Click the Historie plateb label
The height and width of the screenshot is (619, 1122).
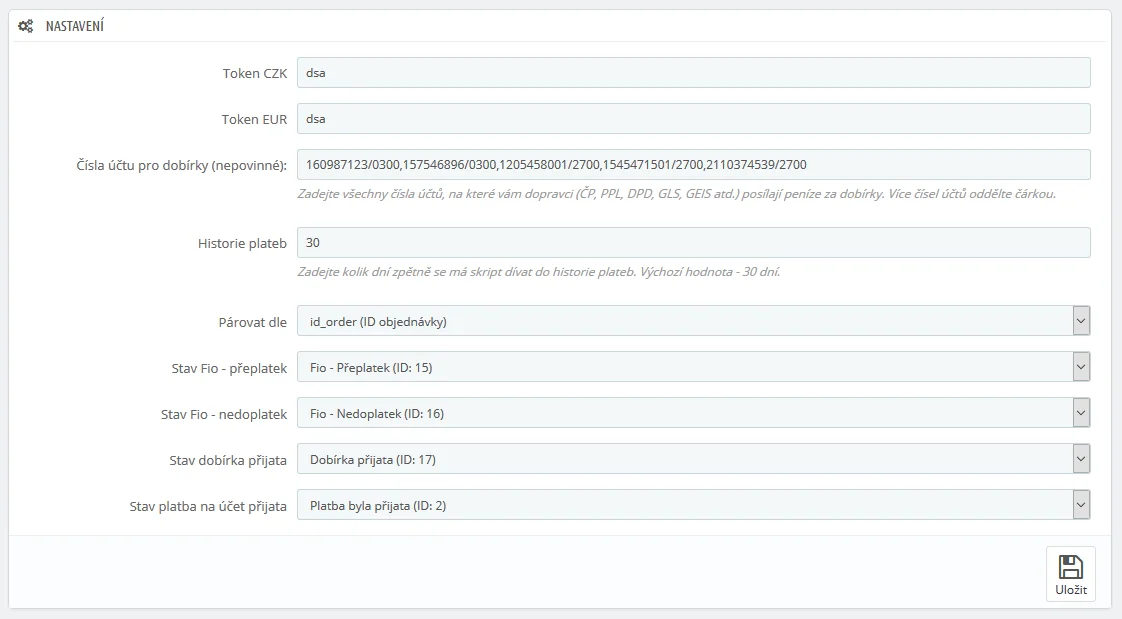tap(242, 244)
